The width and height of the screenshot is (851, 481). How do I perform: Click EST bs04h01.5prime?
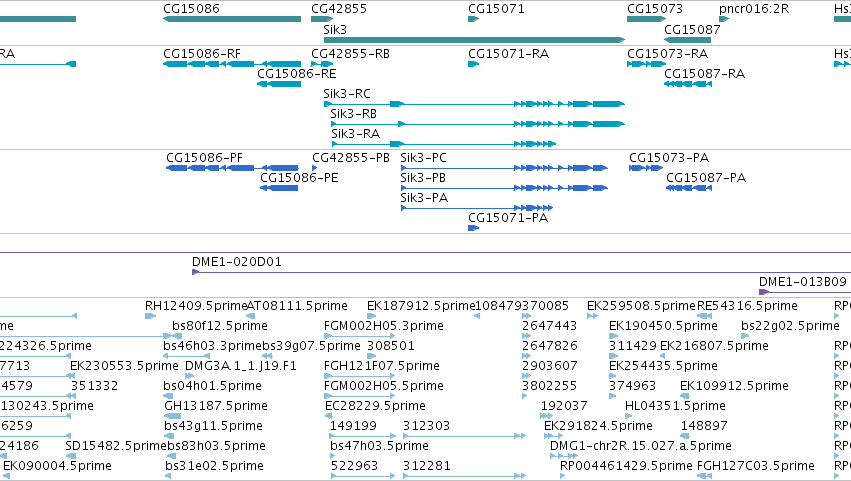pos(212,387)
